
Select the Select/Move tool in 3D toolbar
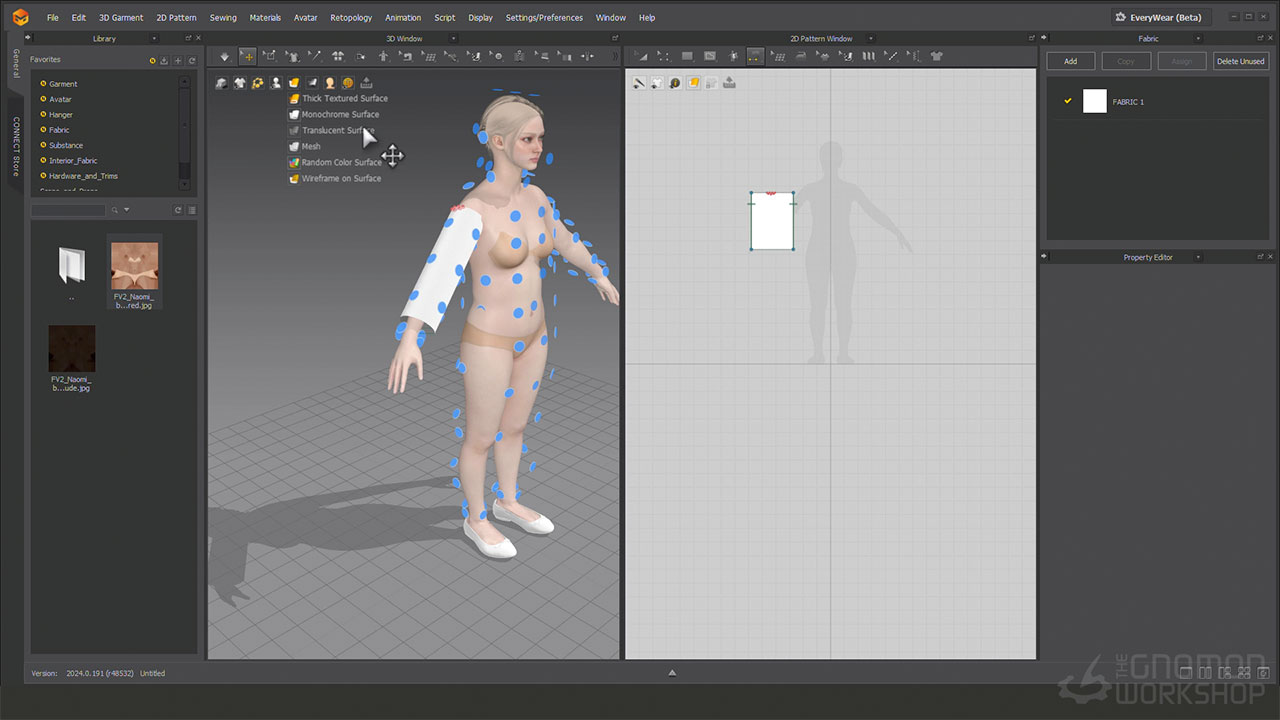pos(247,57)
